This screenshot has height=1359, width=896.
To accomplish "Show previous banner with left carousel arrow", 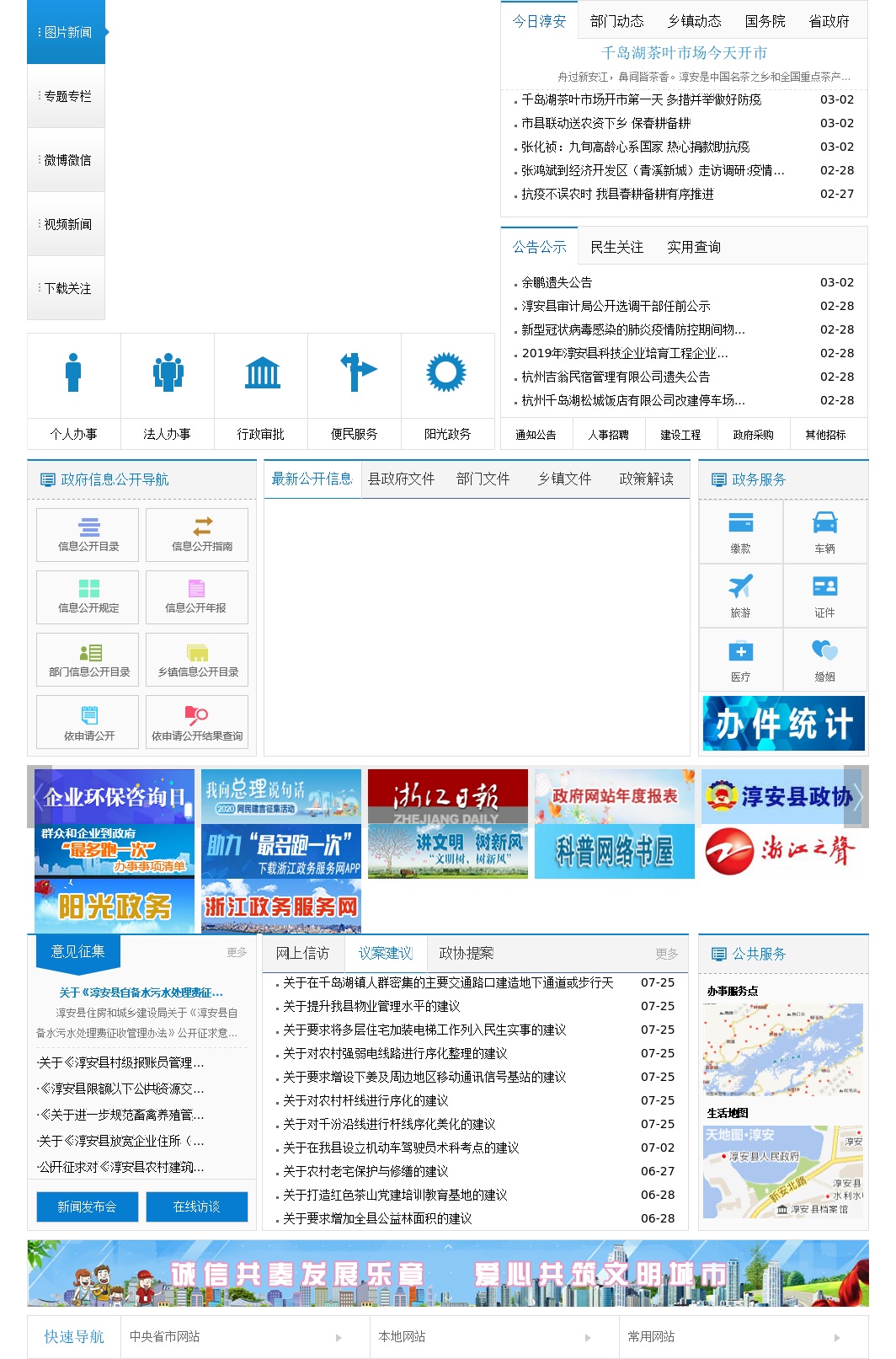I will (39, 796).
